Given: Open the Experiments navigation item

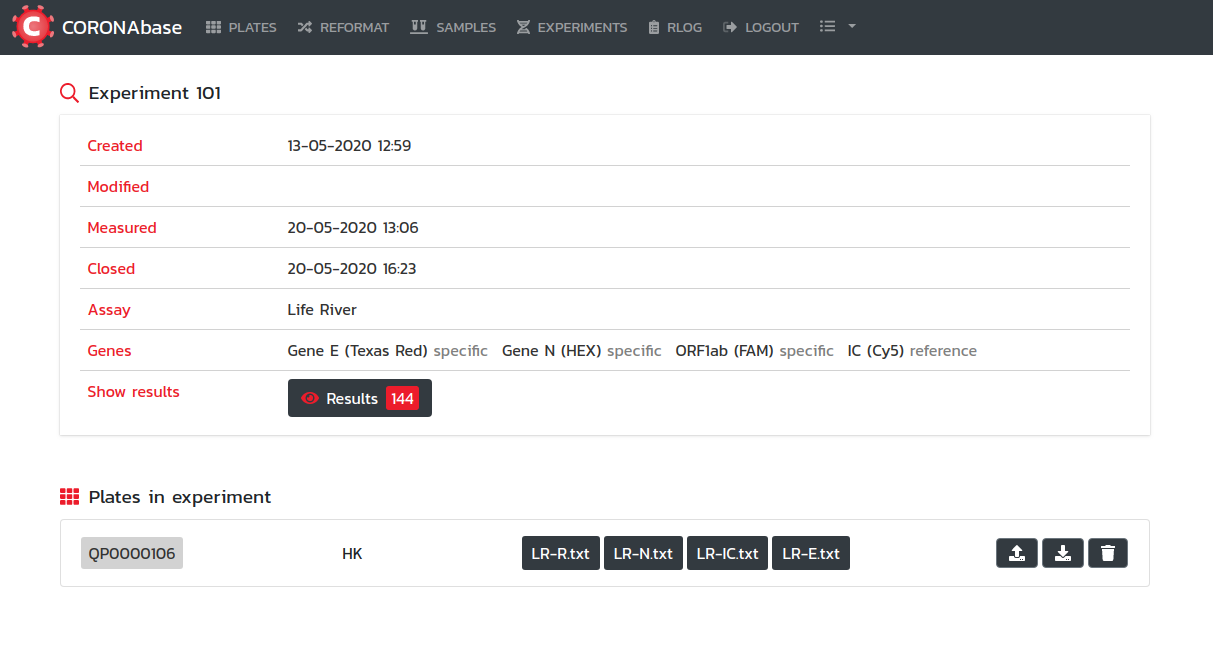Looking at the screenshot, I should pos(572,27).
